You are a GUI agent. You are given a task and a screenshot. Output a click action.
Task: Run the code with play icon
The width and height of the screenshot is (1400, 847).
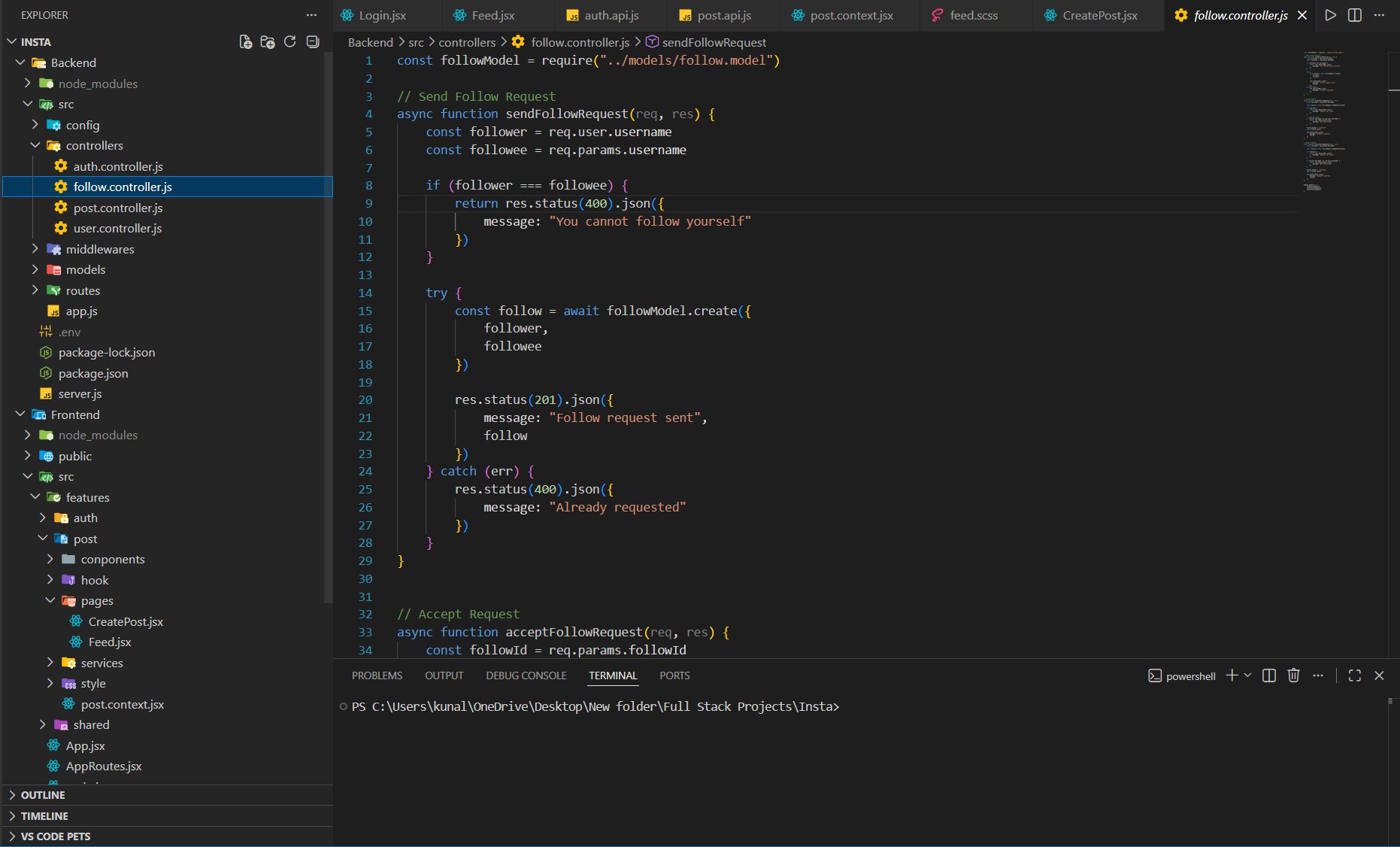pos(1330,15)
